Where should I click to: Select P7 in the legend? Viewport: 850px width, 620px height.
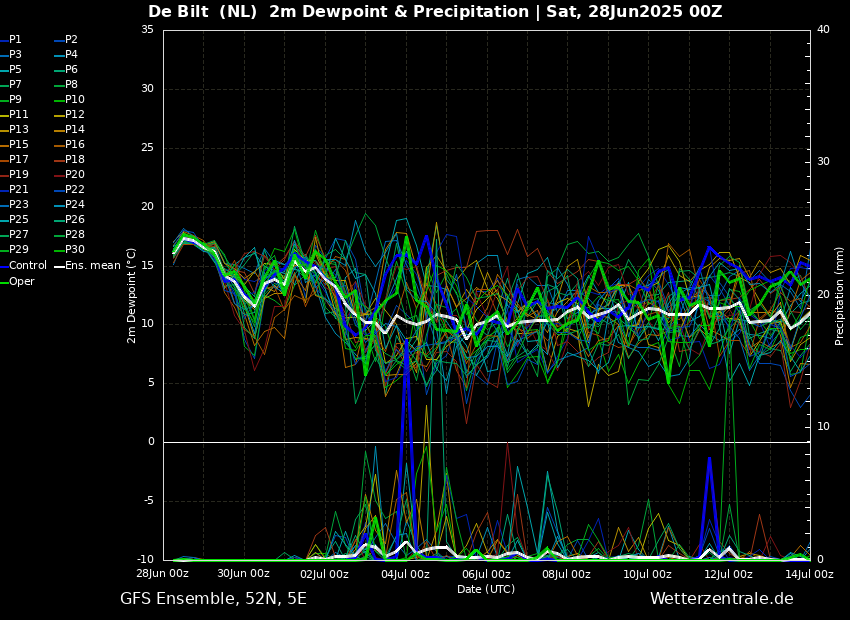coord(11,85)
